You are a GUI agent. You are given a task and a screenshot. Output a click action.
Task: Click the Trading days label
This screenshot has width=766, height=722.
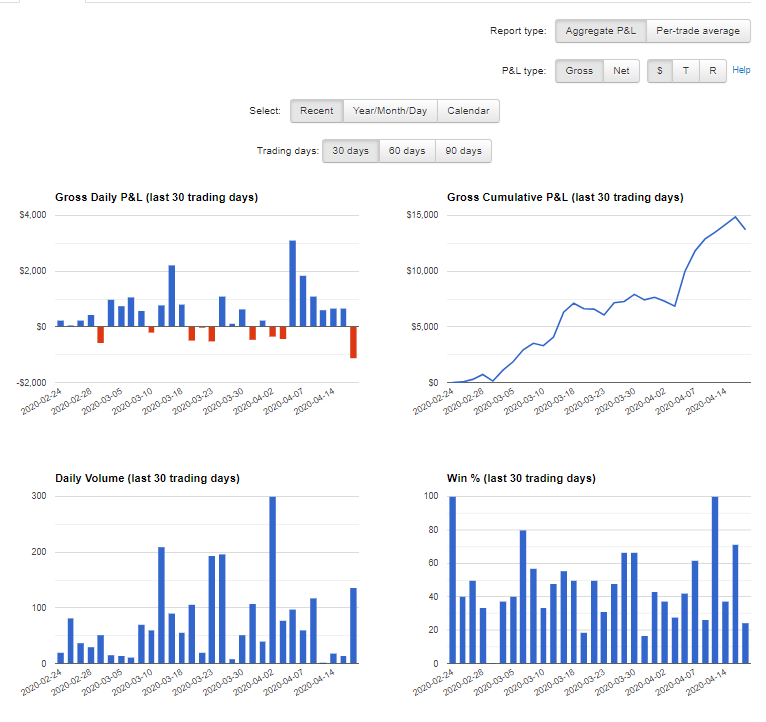click(288, 151)
